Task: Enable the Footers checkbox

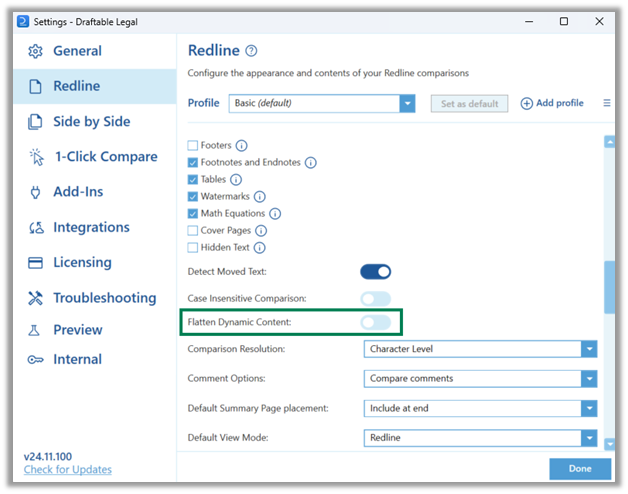Action: click(x=193, y=145)
